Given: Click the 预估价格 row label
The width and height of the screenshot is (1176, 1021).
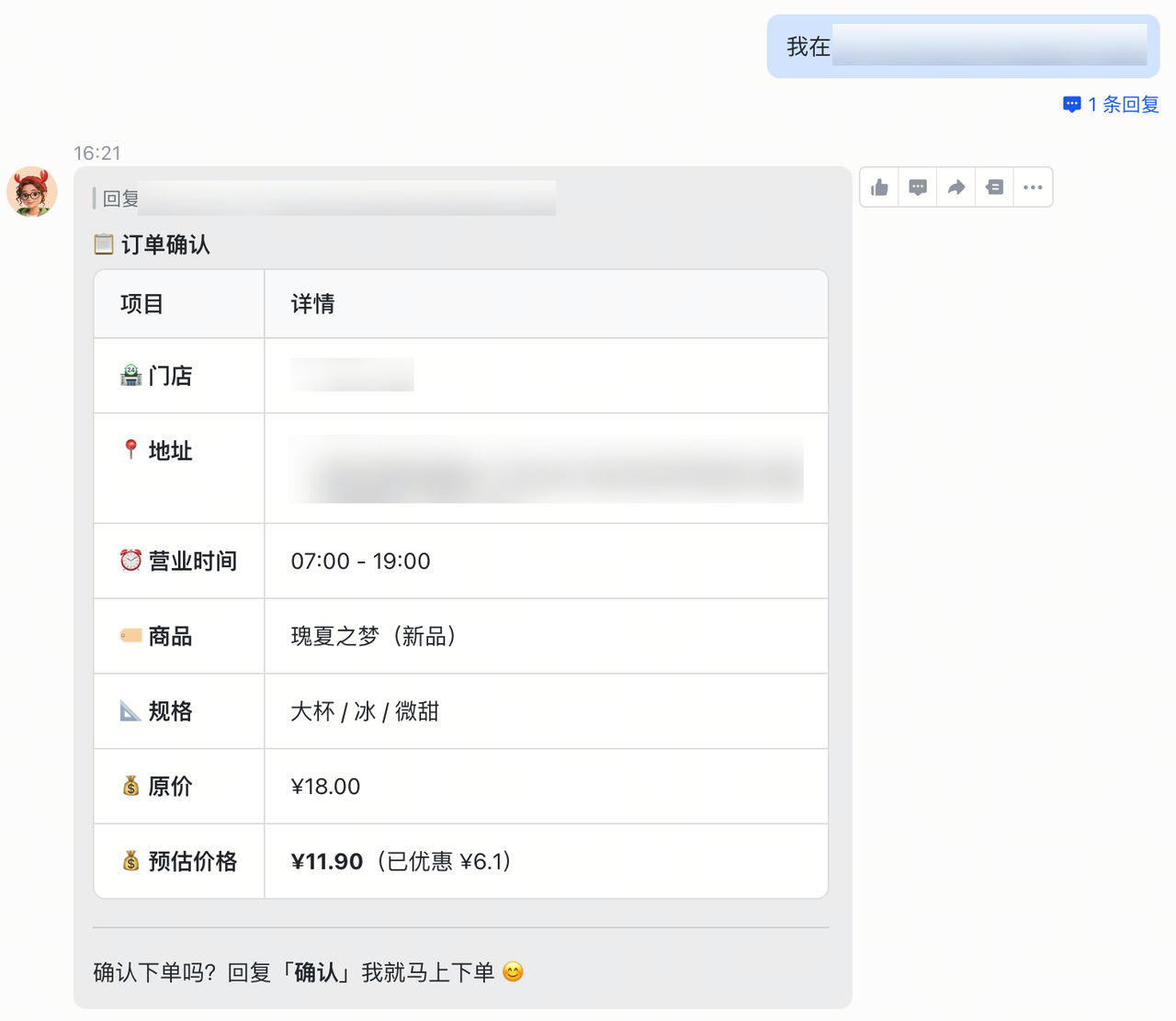Looking at the screenshot, I should (x=192, y=861).
